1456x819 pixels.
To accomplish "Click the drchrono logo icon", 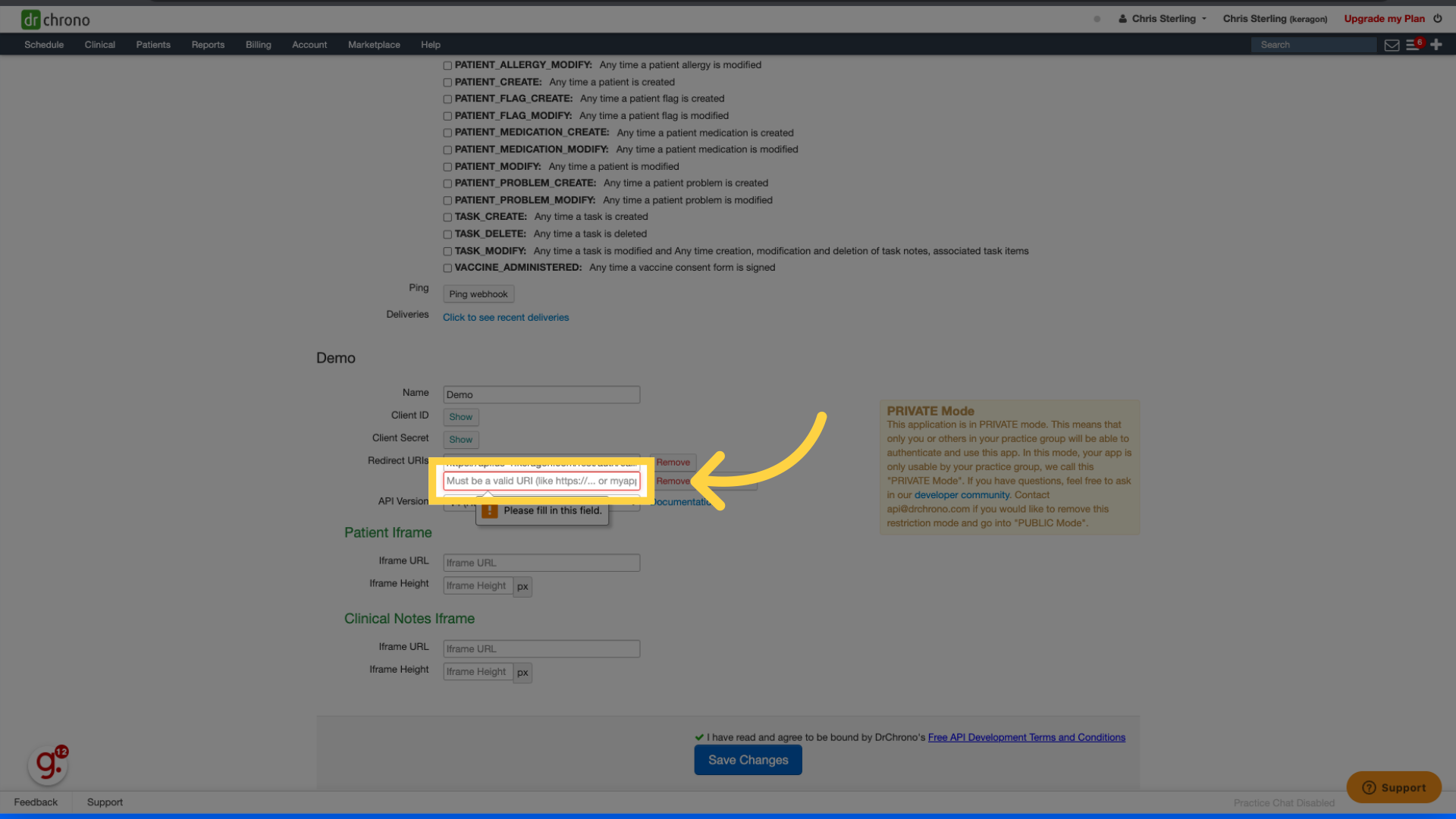I will tap(30, 20).
